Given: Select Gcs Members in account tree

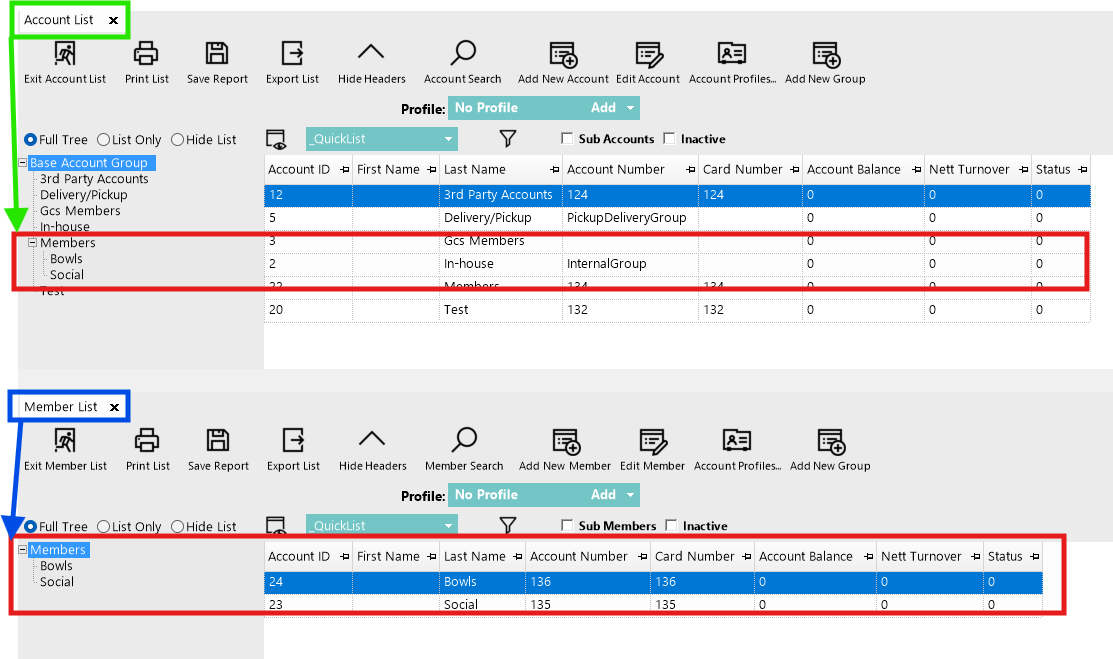Looking at the screenshot, I should (x=80, y=211).
